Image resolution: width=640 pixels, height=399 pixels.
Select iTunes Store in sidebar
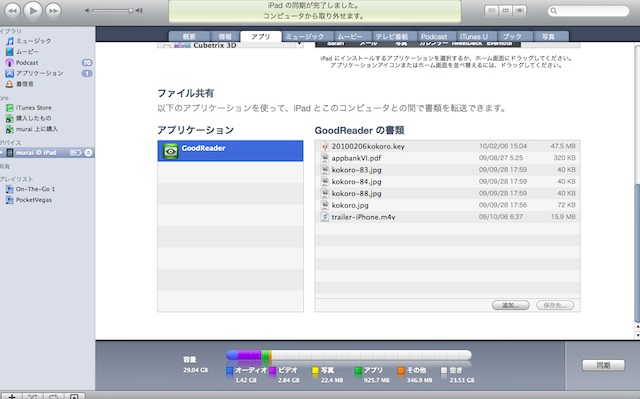point(33,108)
